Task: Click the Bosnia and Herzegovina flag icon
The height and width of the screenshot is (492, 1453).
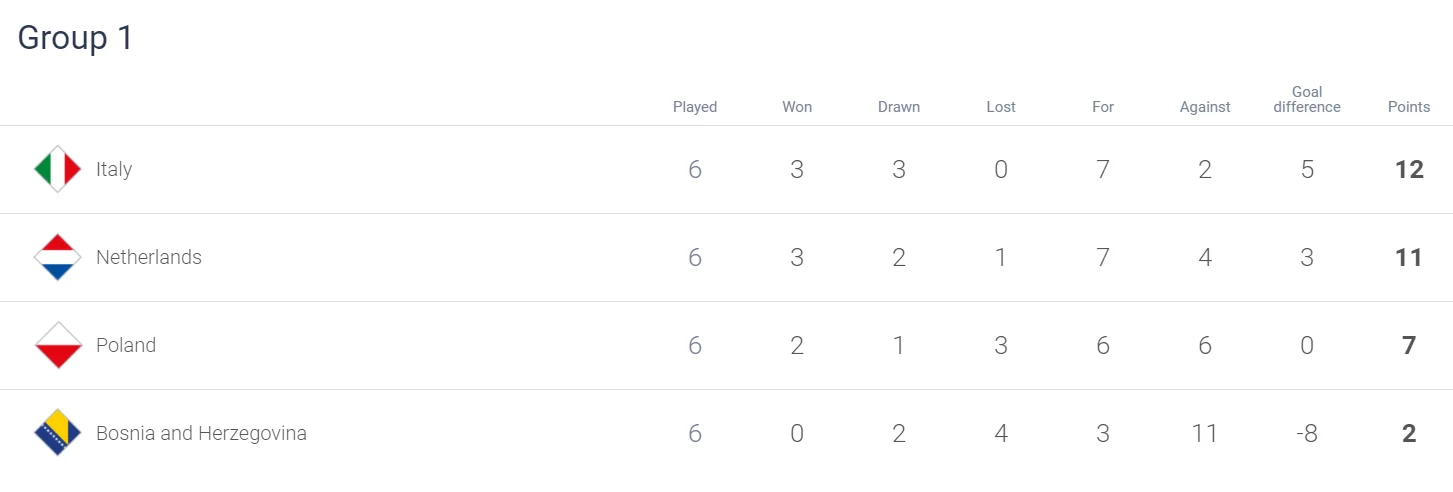Action: pos(57,433)
